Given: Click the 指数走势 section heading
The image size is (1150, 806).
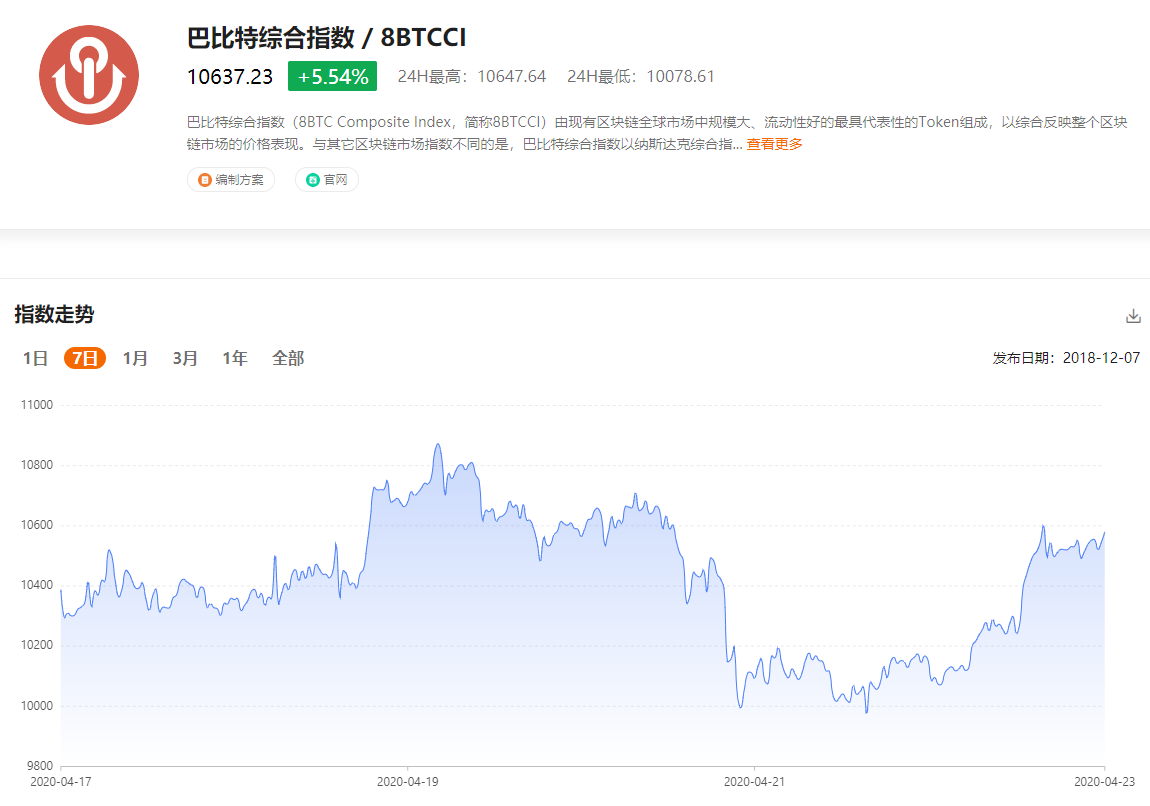Looking at the screenshot, I should (x=54, y=315).
